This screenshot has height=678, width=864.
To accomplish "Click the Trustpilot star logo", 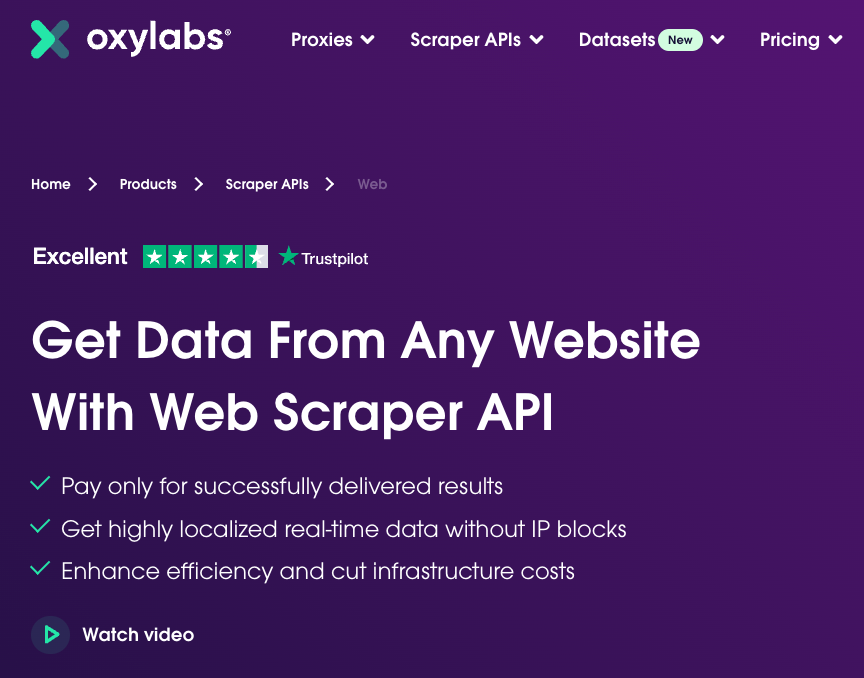I will (289, 257).
